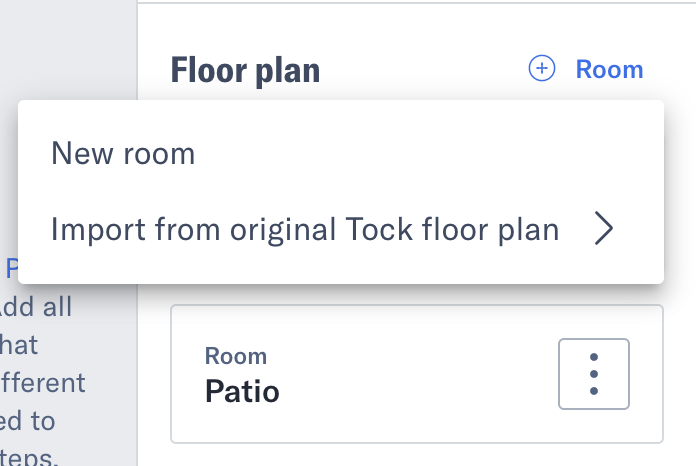Click the middle dot of Patio's kebab menu
Screen dimensions: 696x466
coord(594,374)
